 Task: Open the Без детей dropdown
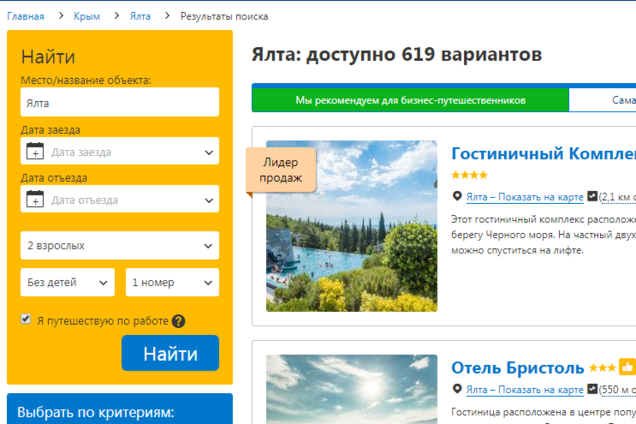(x=68, y=282)
